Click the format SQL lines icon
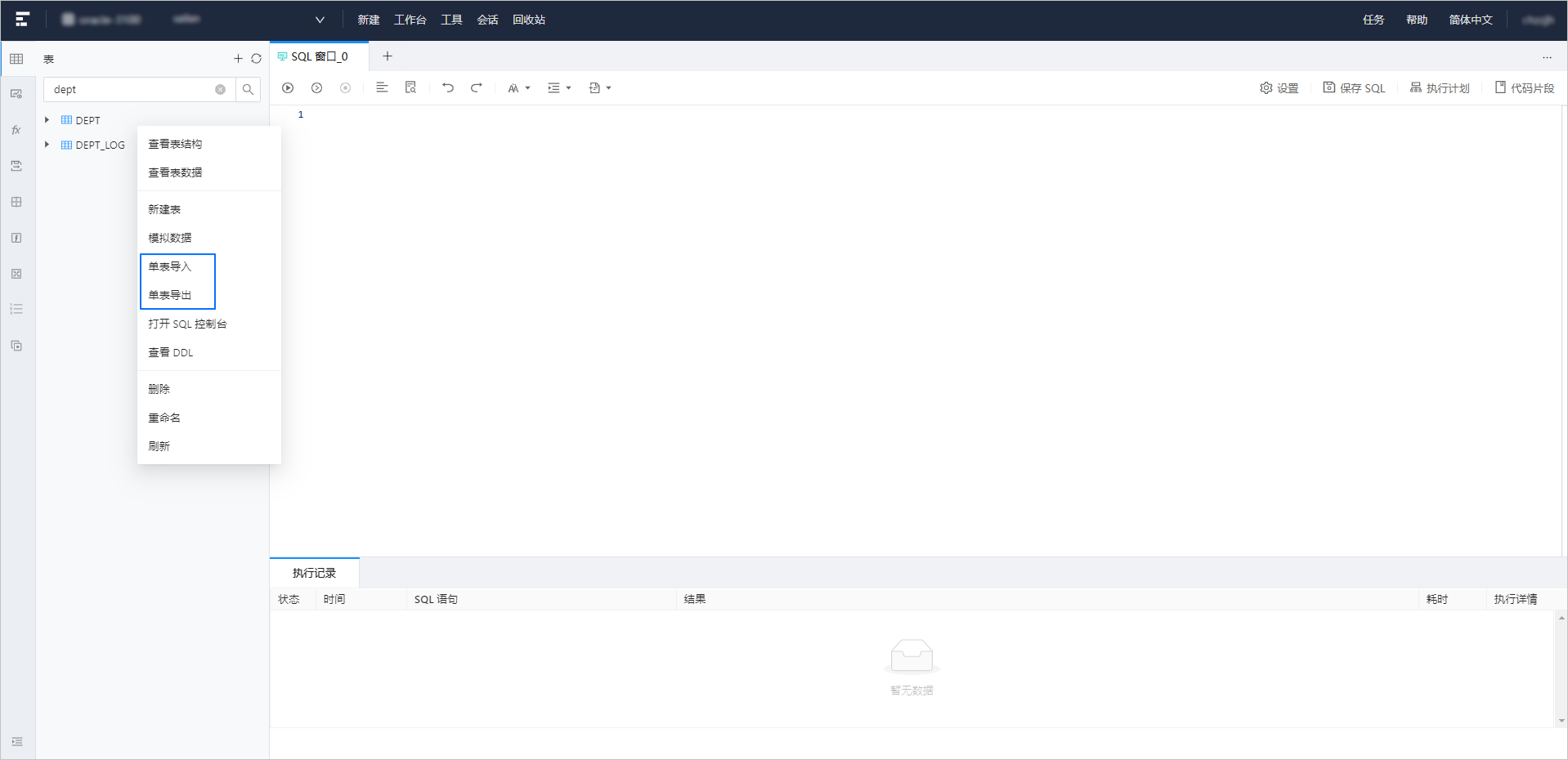Viewport: 1568px width, 760px height. [x=382, y=88]
